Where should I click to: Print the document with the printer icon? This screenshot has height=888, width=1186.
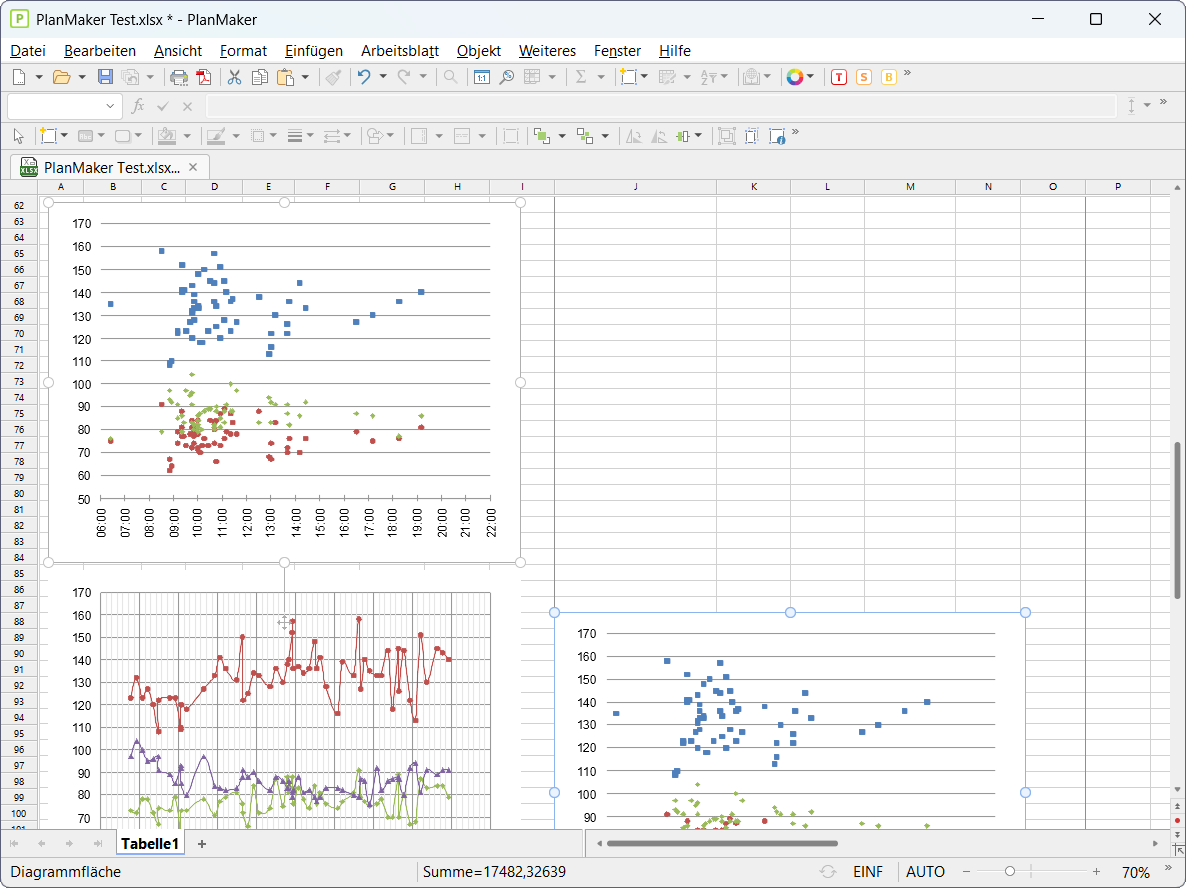click(x=179, y=77)
